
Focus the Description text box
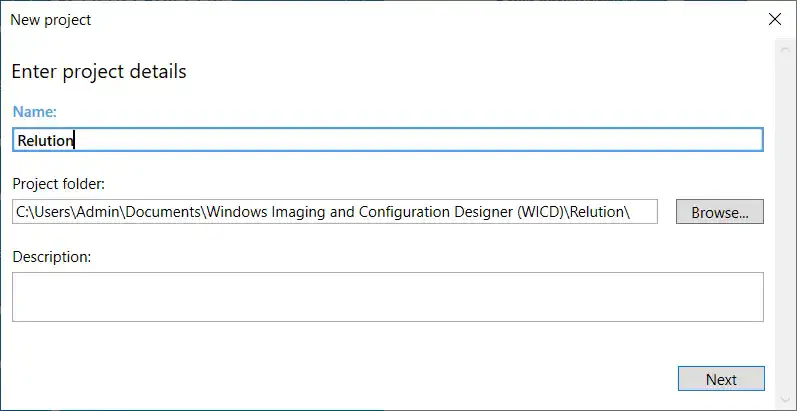coord(387,297)
